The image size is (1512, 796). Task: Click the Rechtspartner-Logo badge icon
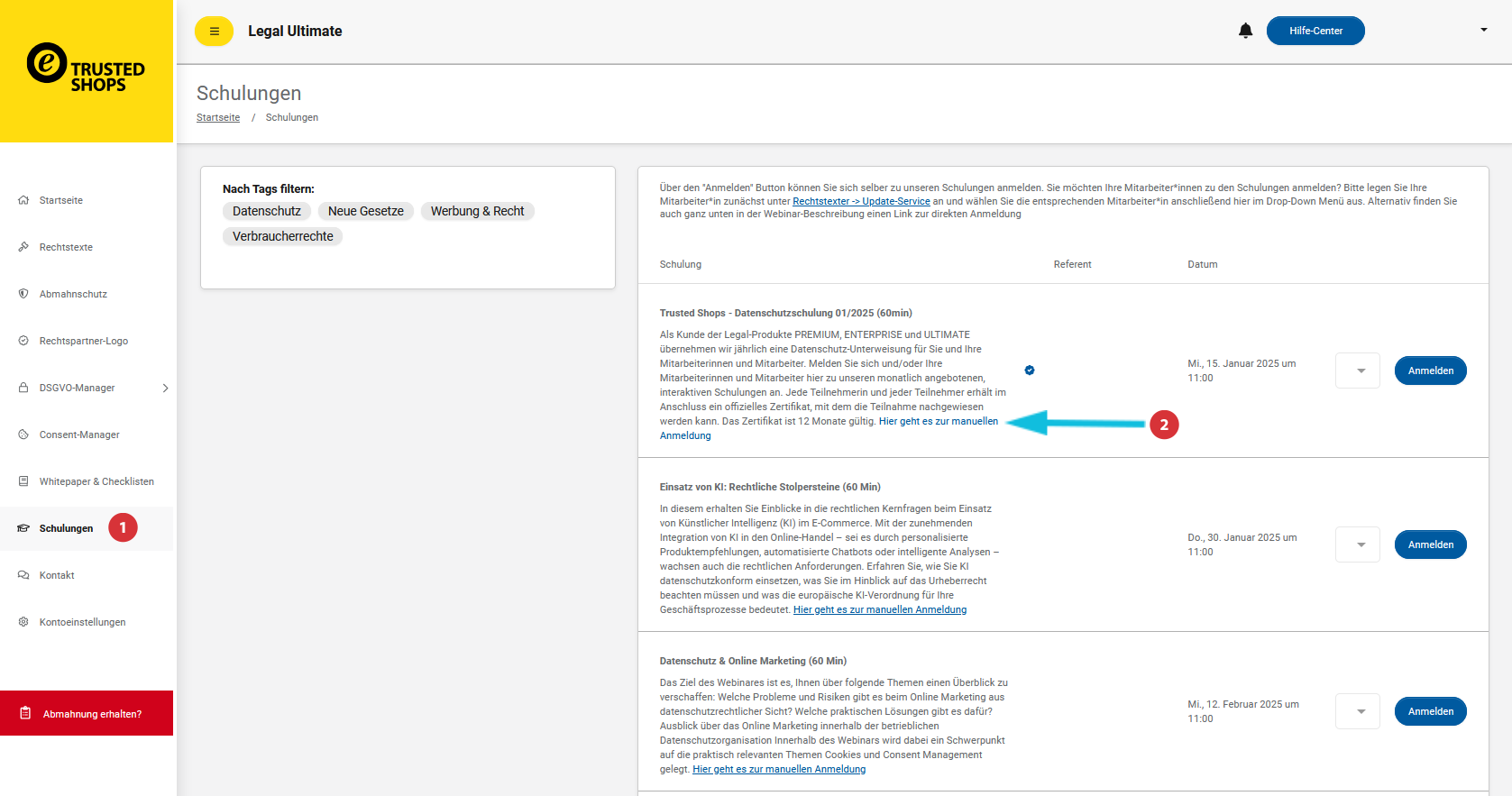pos(23,341)
